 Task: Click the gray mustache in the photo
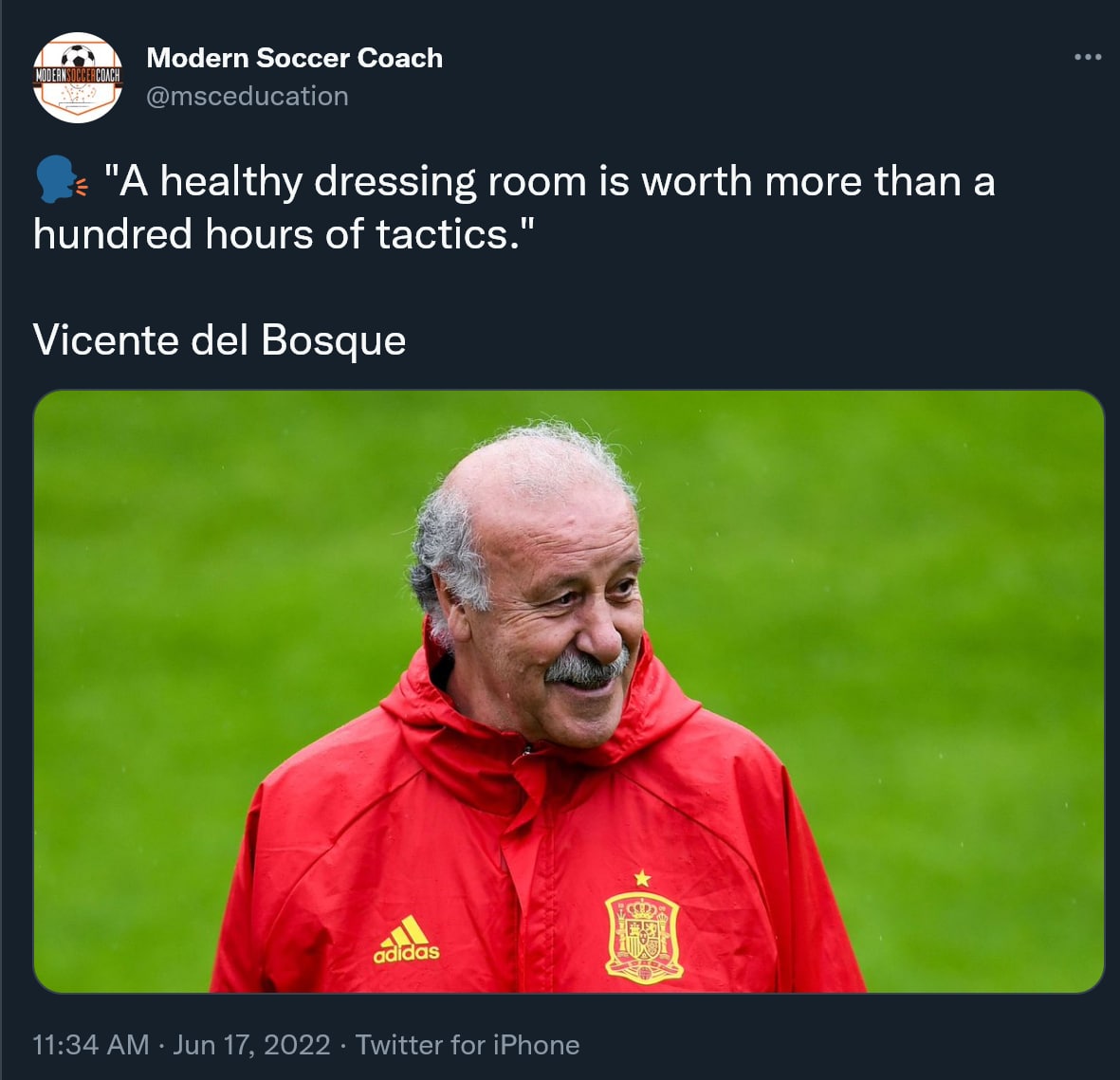point(585,668)
